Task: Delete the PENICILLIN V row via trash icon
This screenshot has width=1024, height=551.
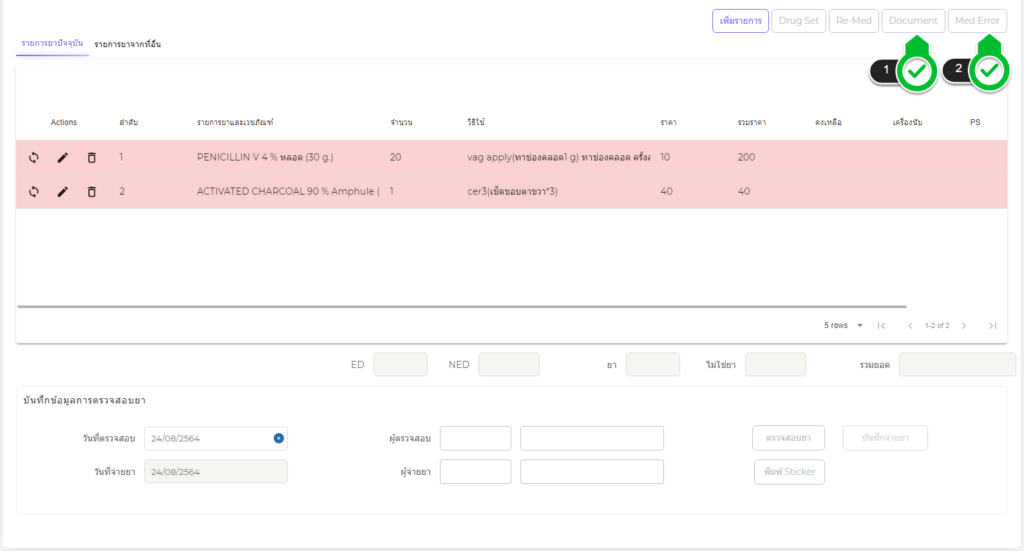Action: point(92,158)
